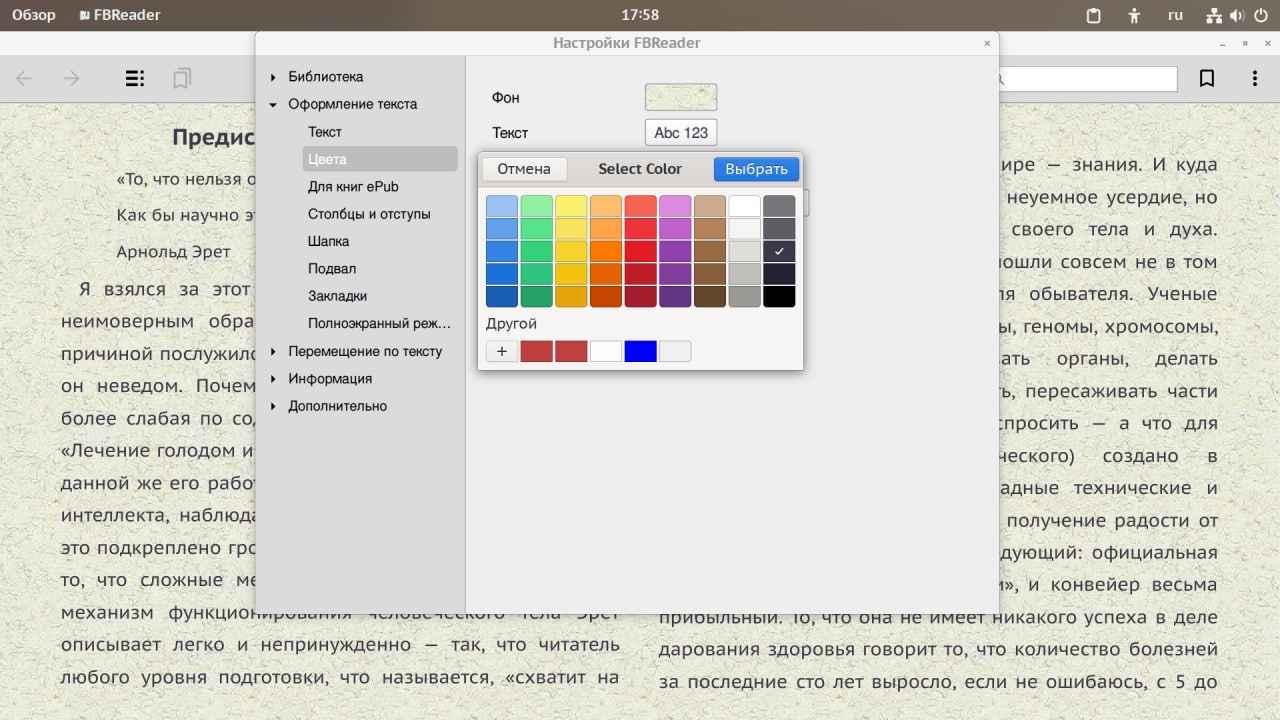This screenshot has width=1280, height=720.
Task: Pick the lightest brown palette swatch
Action: (710, 206)
